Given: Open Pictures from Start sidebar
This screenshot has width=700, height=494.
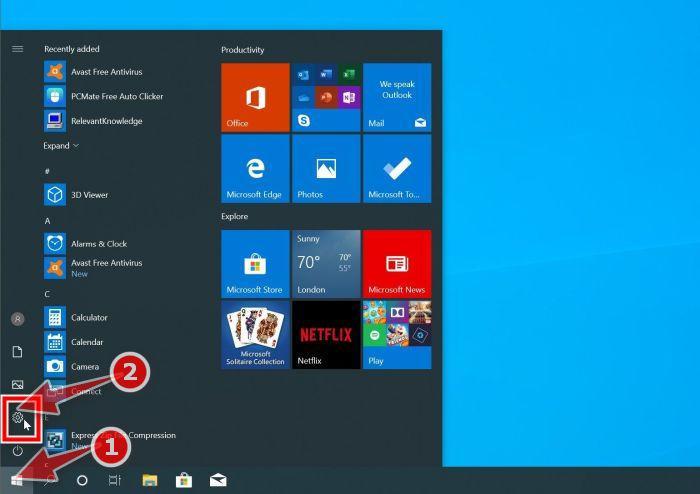Looking at the screenshot, I should click(17, 384).
